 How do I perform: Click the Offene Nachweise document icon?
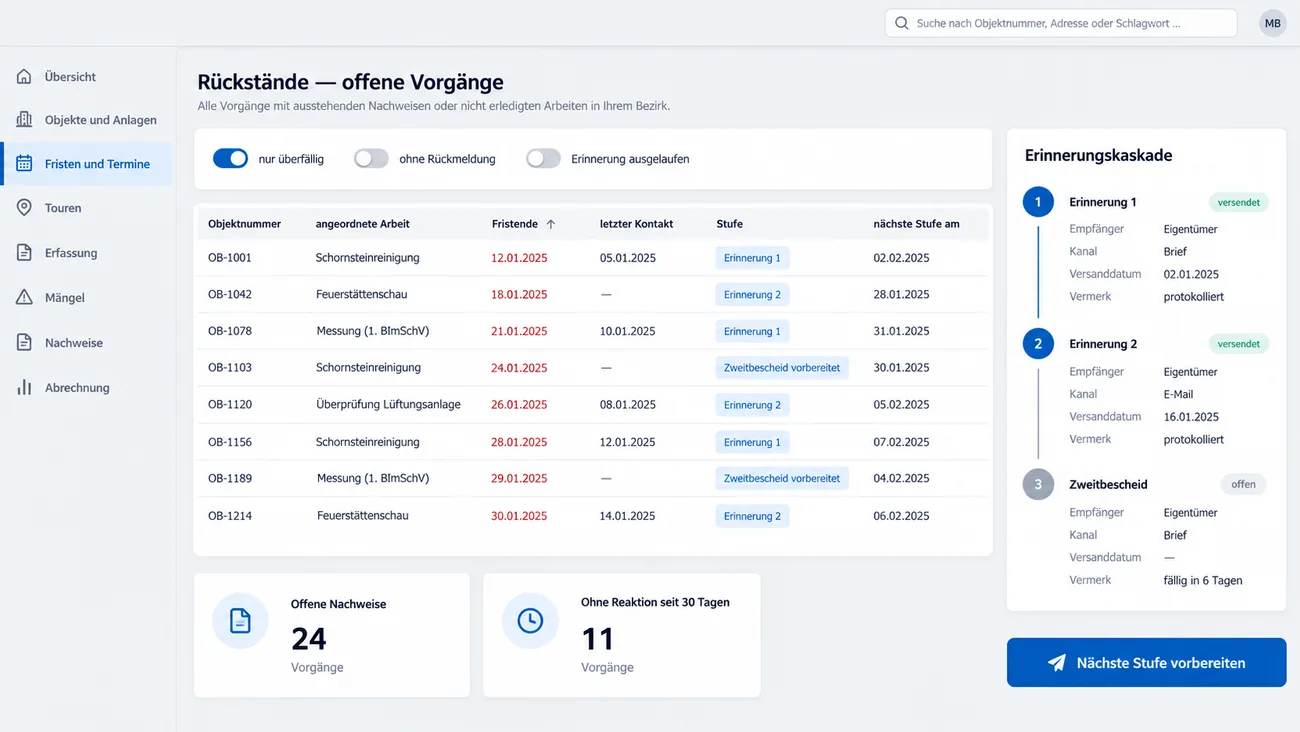pyautogui.click(x=240, y=621)
